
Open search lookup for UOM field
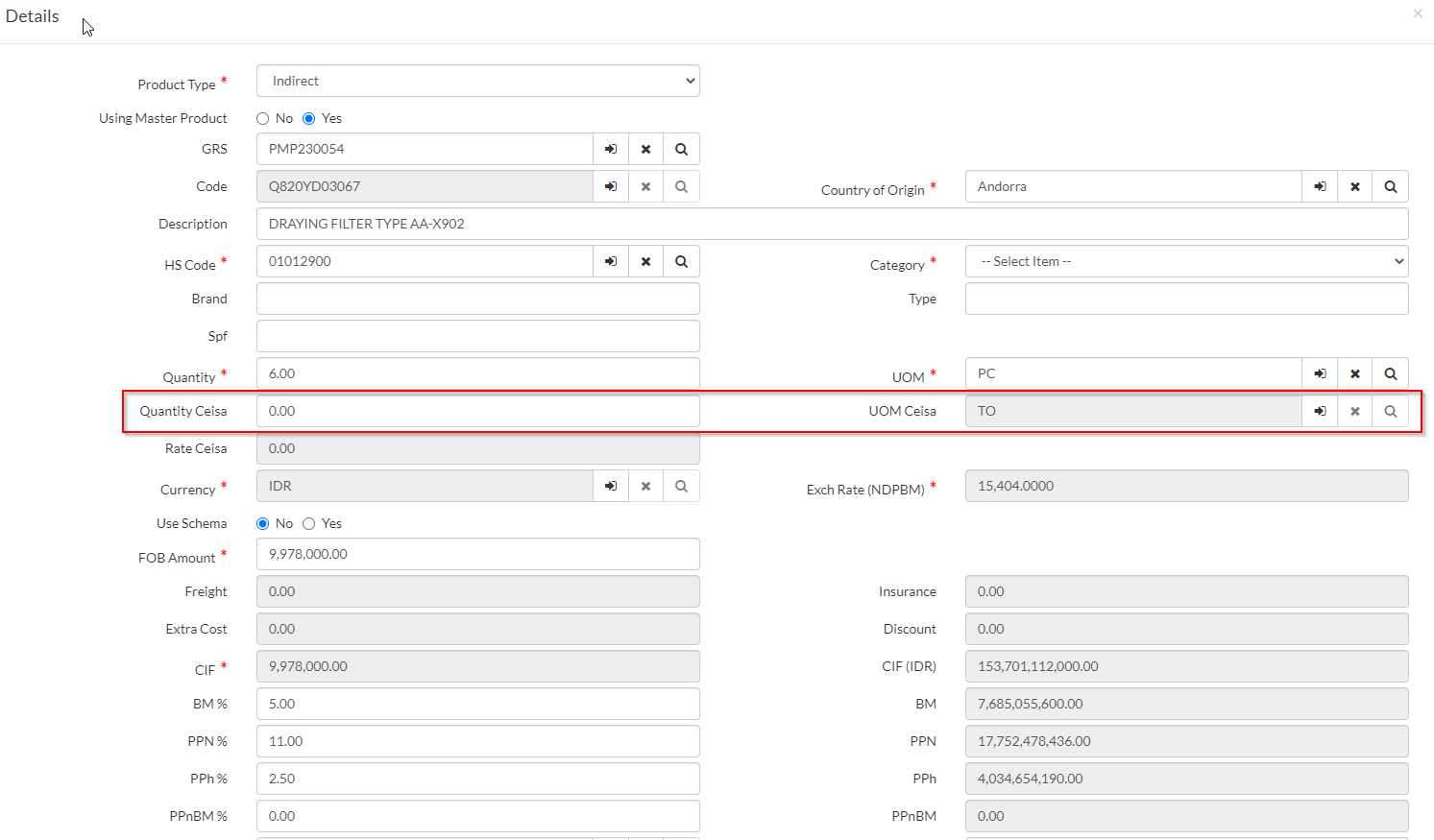(x=1390, y=373)
